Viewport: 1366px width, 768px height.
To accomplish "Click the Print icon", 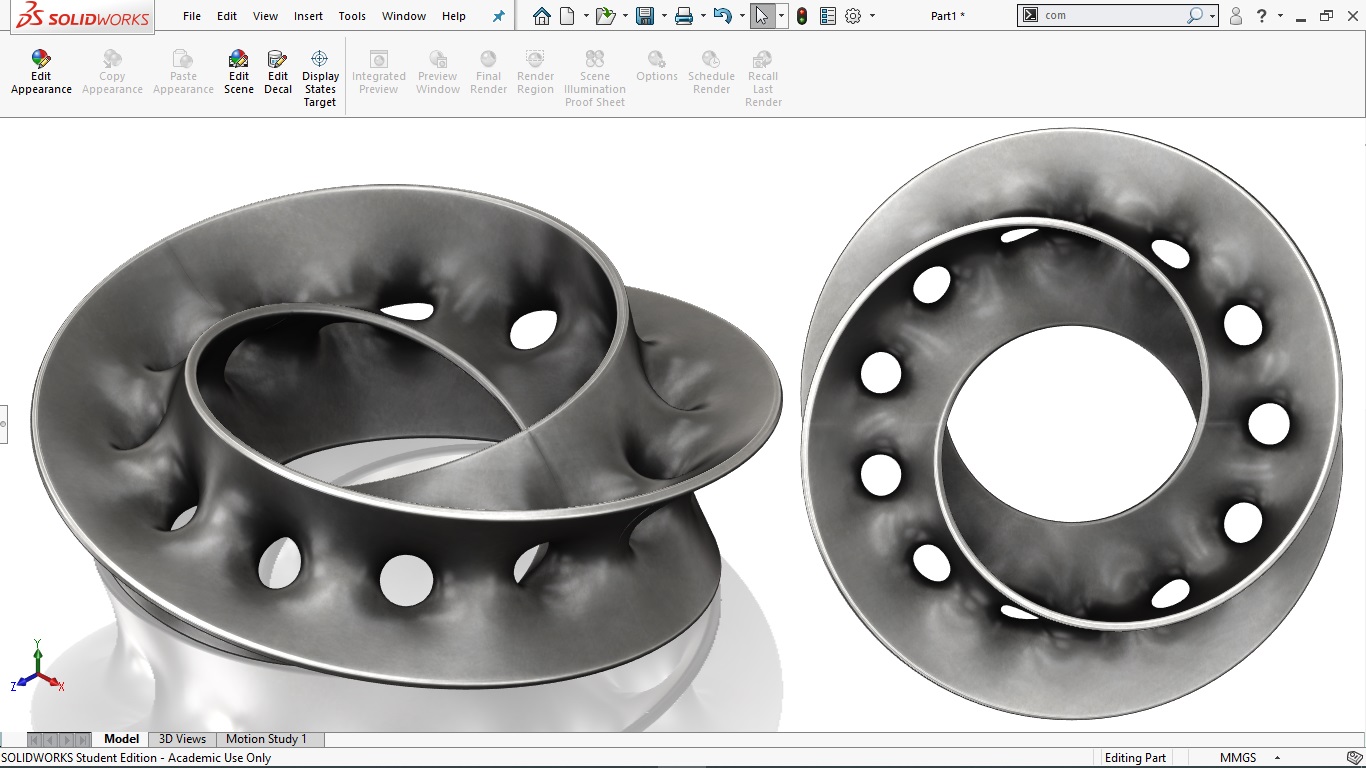I will pyautogui.click(x=684, y=16).
